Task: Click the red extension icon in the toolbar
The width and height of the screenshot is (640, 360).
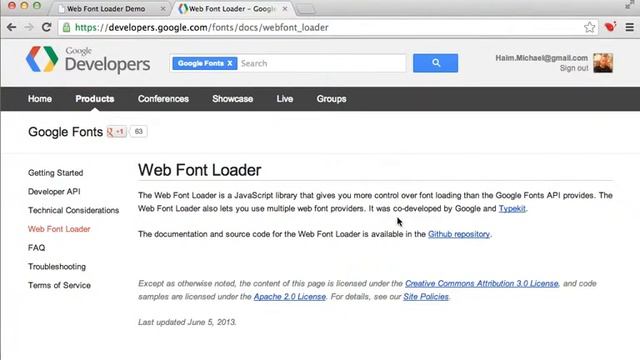Action: (610, 27)
